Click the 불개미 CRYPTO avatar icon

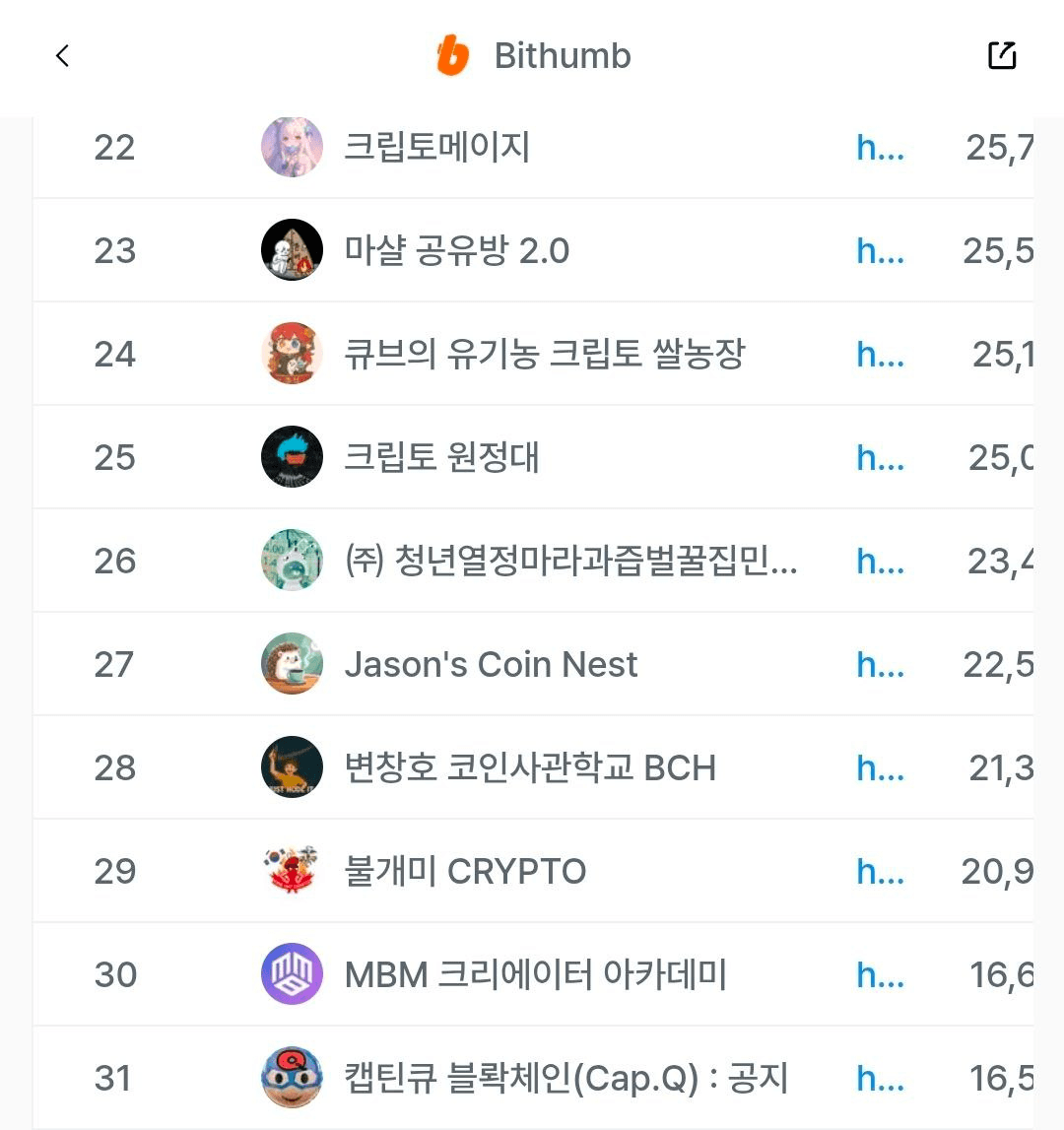pos(292,871)
